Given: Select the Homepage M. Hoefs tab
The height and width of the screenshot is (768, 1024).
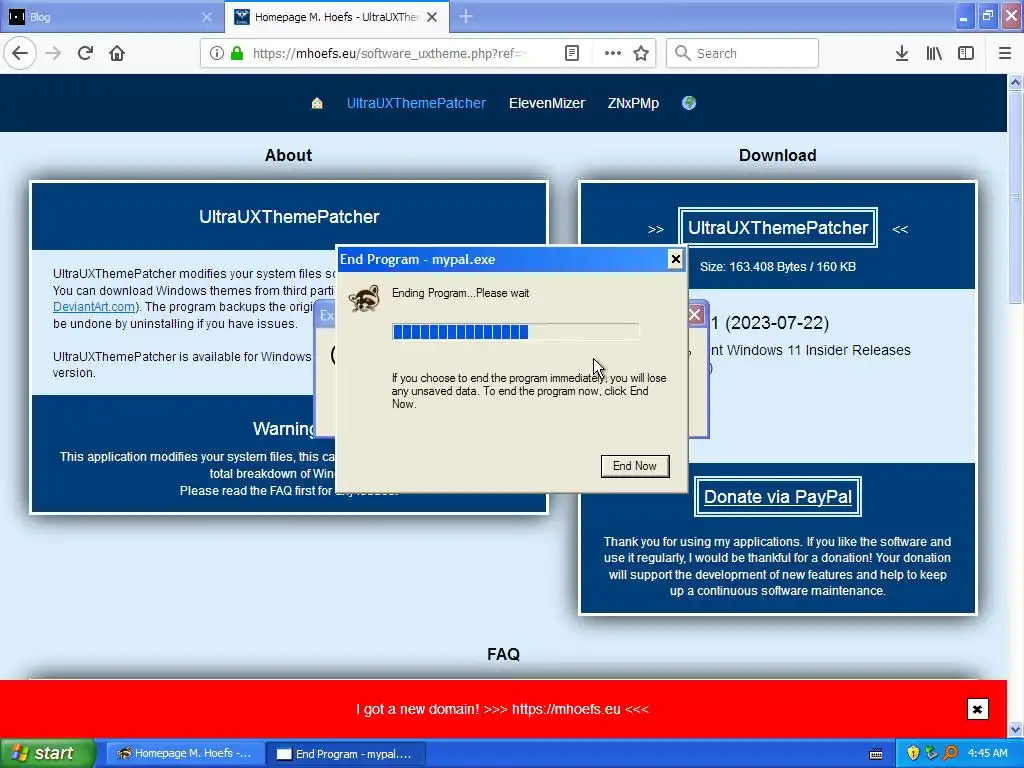Looking at the screenshot, I should [x=336, y=17].
